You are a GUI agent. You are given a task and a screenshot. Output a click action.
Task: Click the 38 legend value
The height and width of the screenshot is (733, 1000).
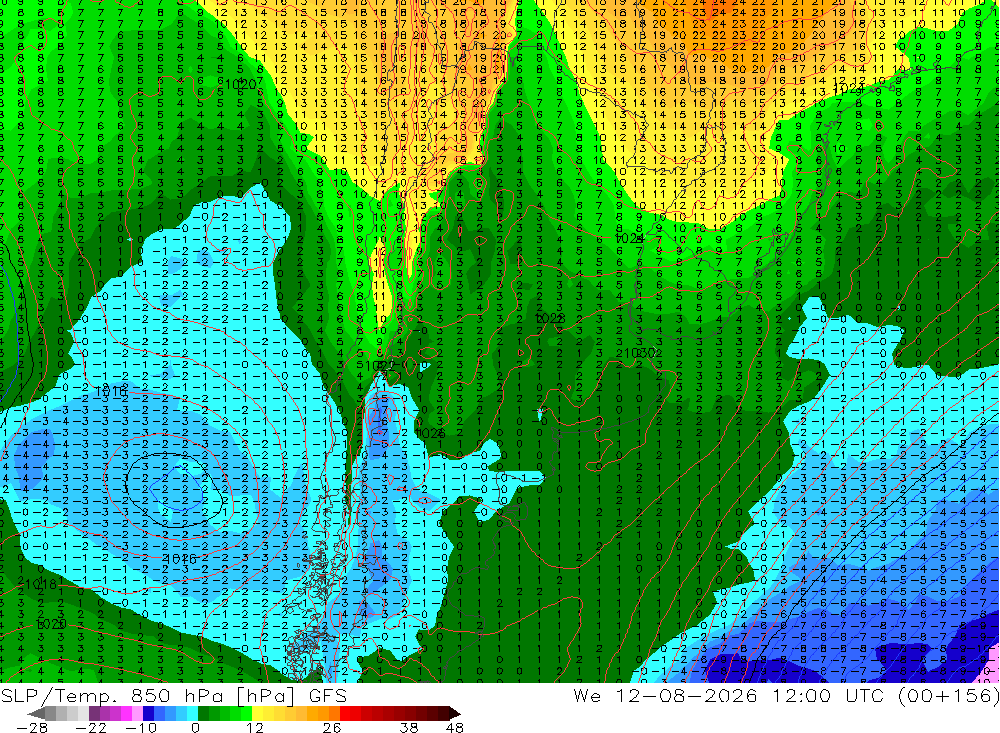coord(409,727)
